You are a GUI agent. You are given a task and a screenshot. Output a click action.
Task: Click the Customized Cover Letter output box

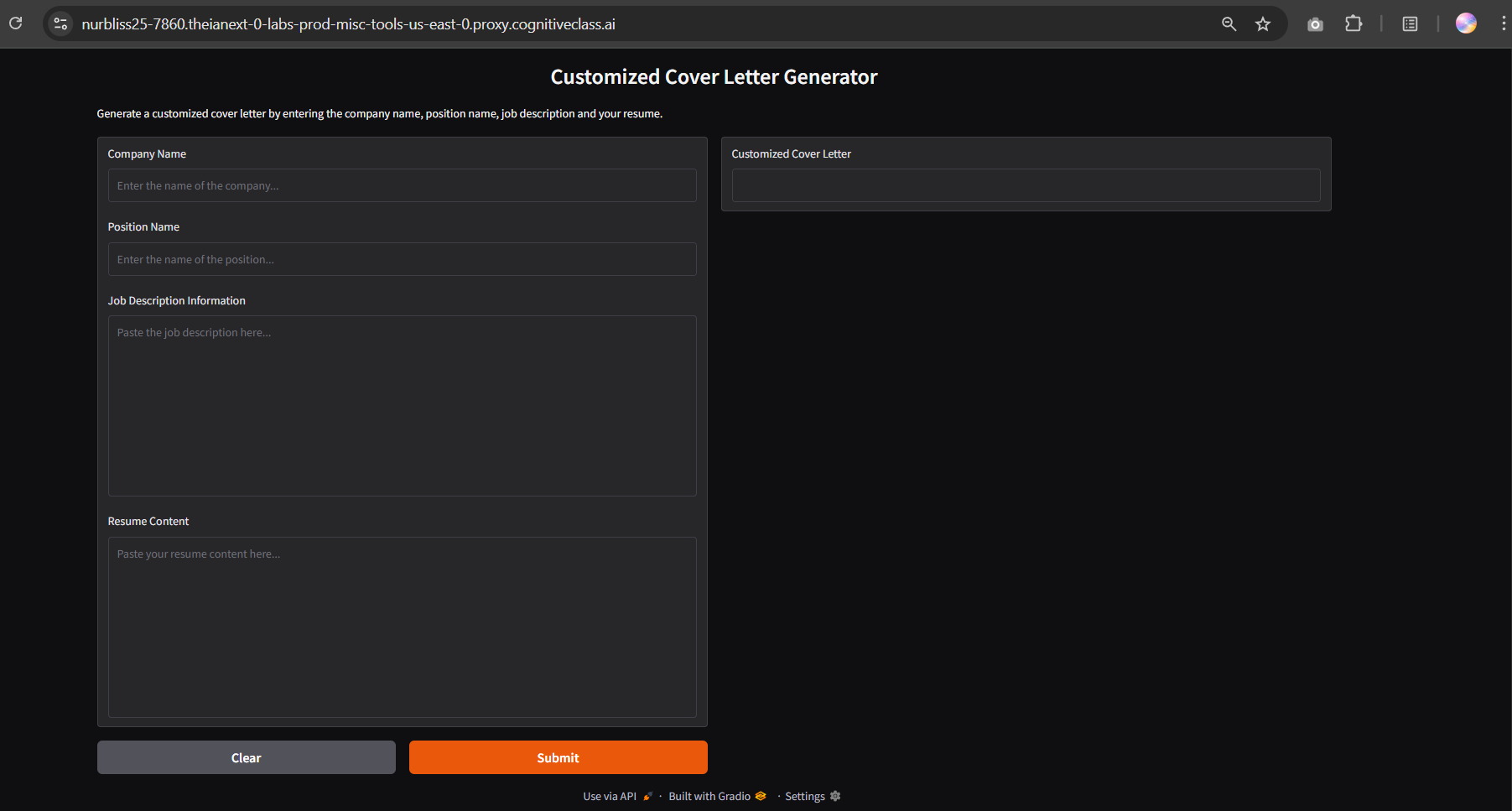click(x=1026, y=185)
